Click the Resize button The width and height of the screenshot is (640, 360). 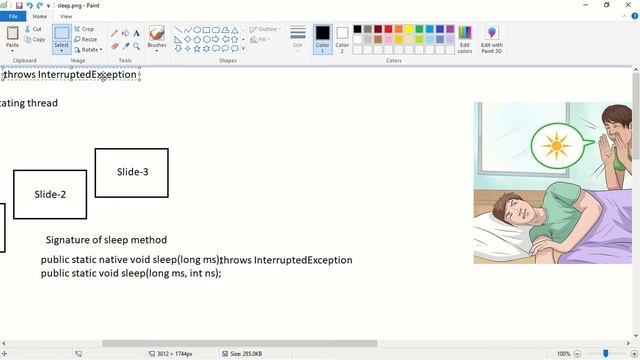click(86, 39)
